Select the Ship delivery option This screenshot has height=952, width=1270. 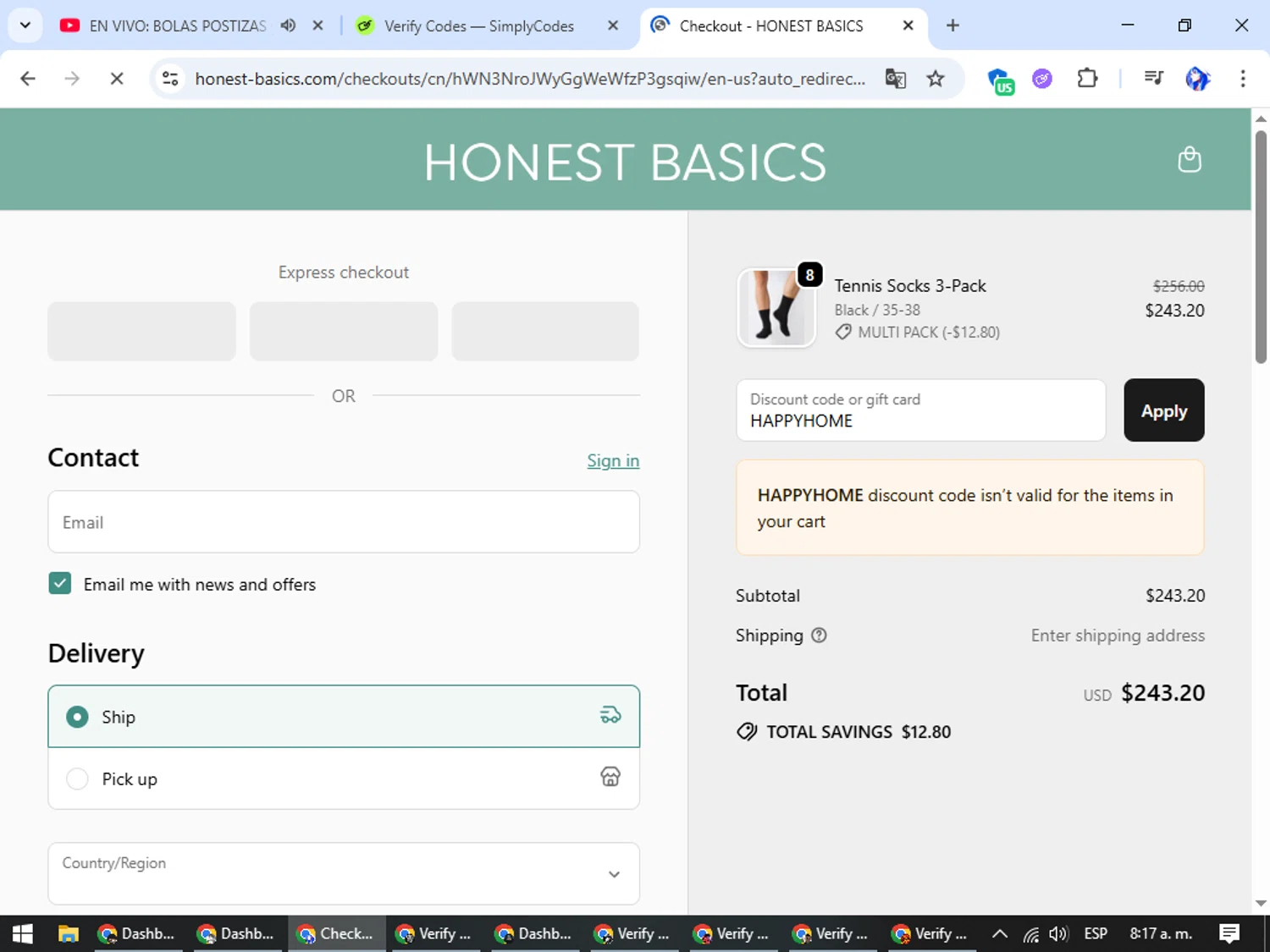click(344, 716)
